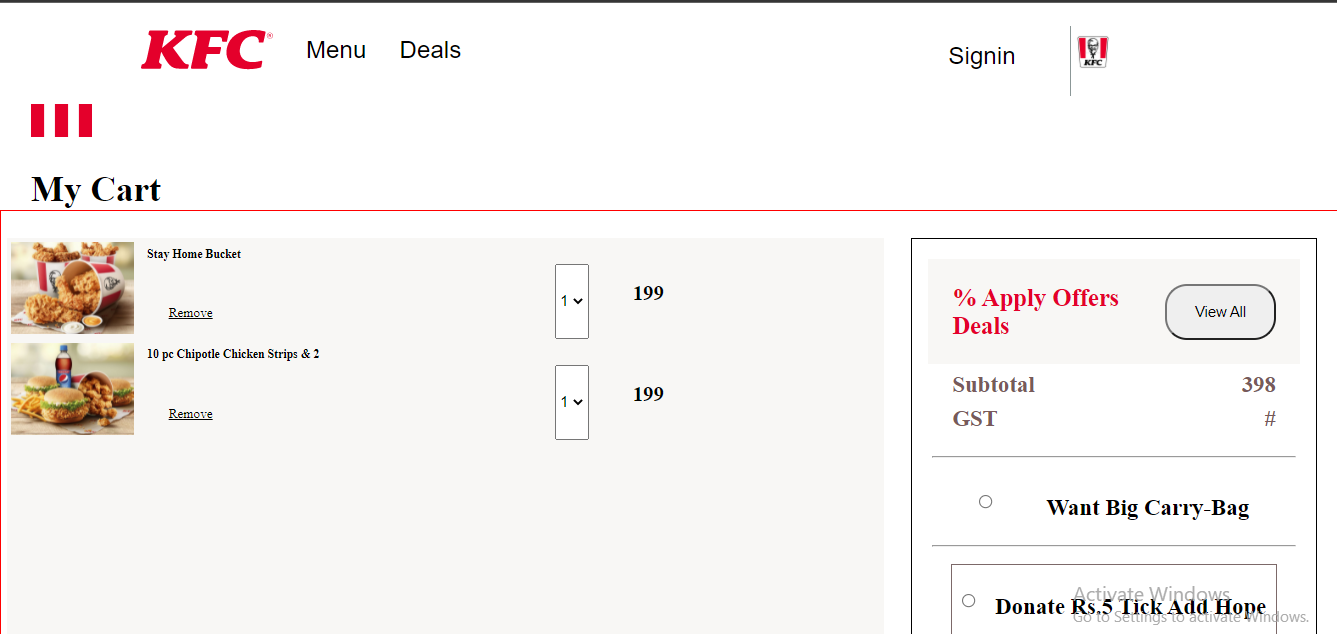Remove 10 pc Chipotle Chicken Strips item
This screenshot has height=634, width=1337.
[190, 414]
